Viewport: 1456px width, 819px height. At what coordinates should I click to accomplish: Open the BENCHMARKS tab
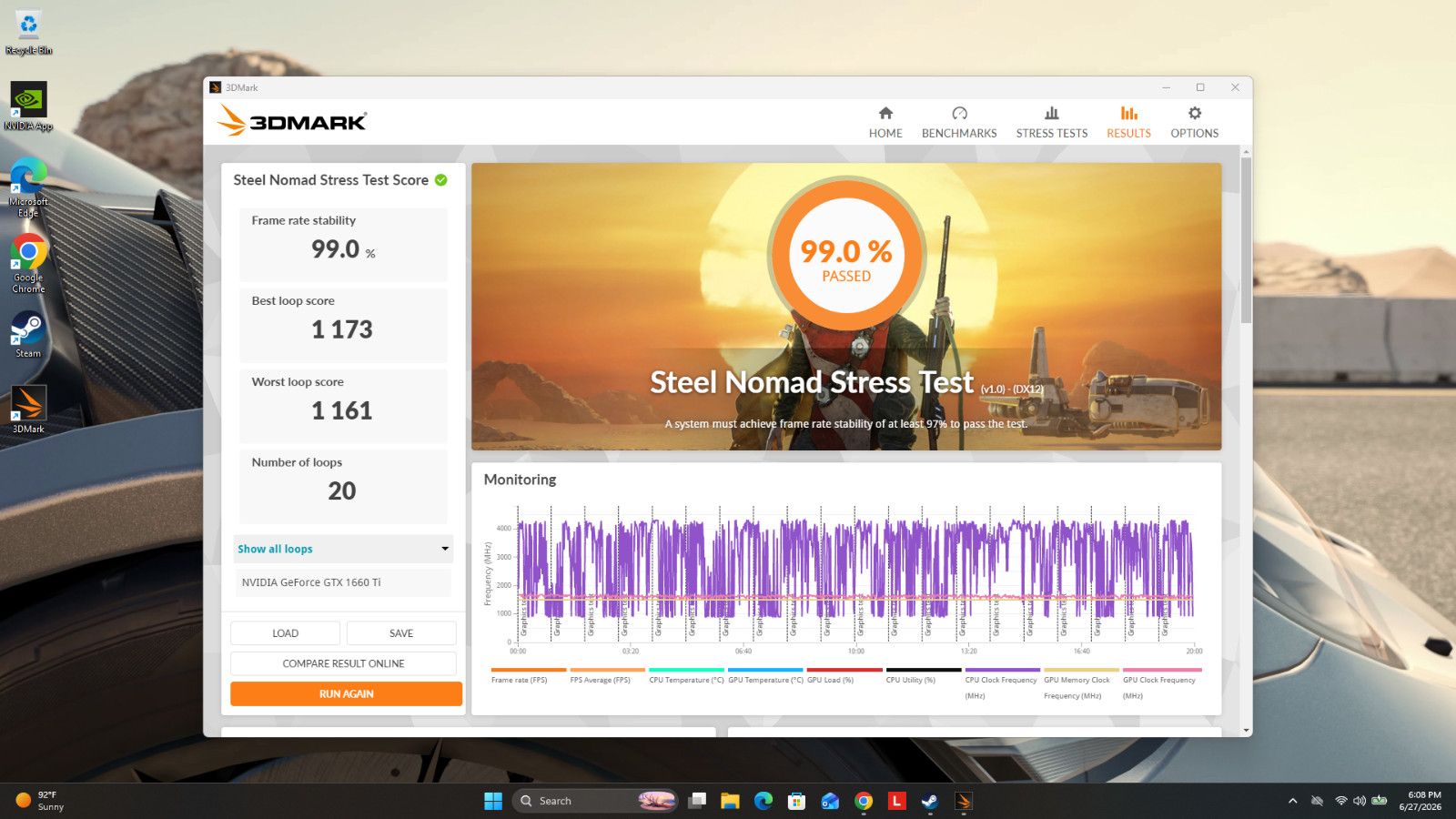point(959,122)
